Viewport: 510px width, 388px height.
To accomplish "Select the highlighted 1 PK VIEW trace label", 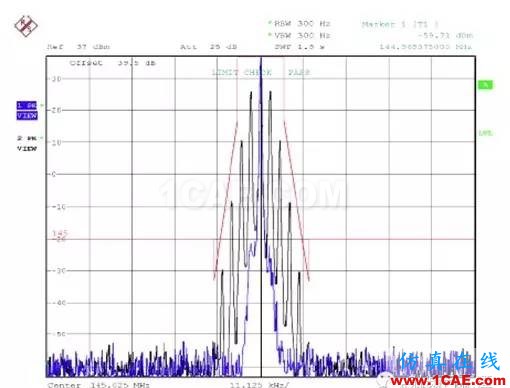I will (x=27, y=111).
